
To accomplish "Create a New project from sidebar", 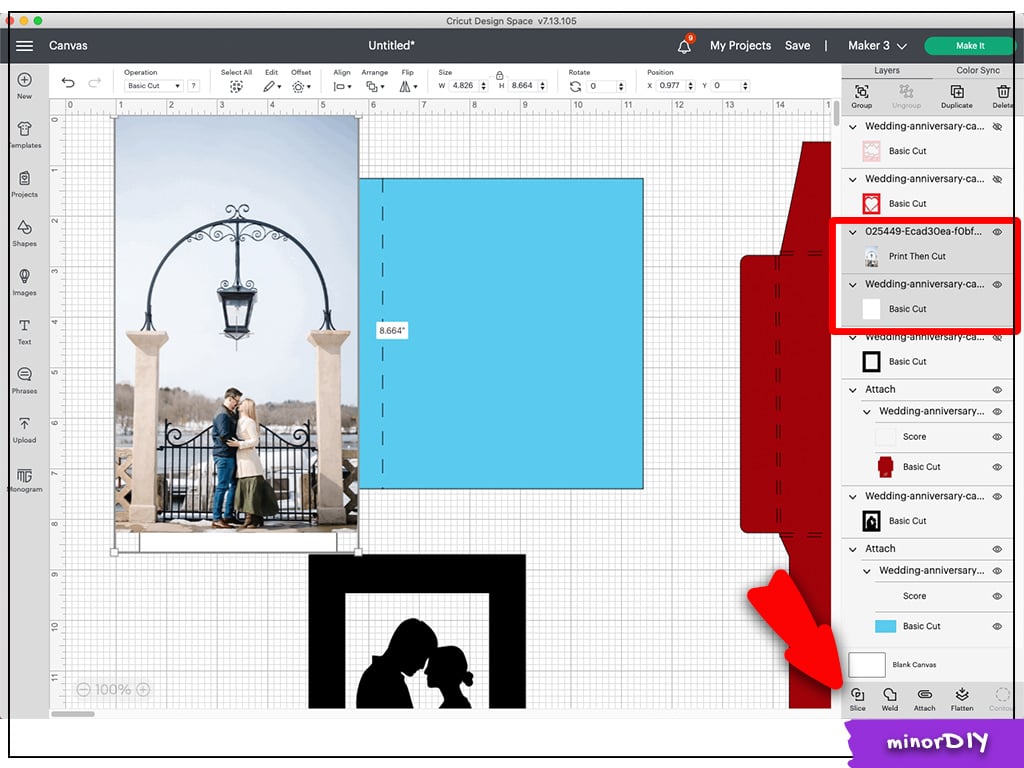I will [24, 86].
